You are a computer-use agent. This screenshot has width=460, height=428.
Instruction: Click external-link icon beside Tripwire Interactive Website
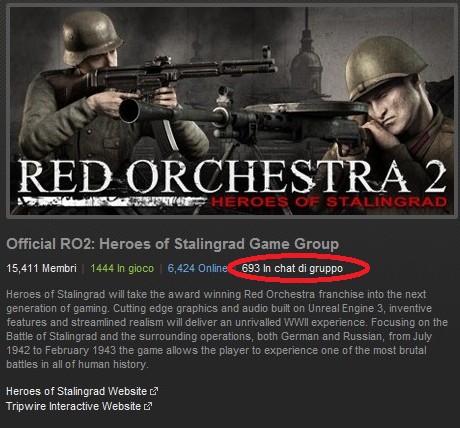point(148,406)
